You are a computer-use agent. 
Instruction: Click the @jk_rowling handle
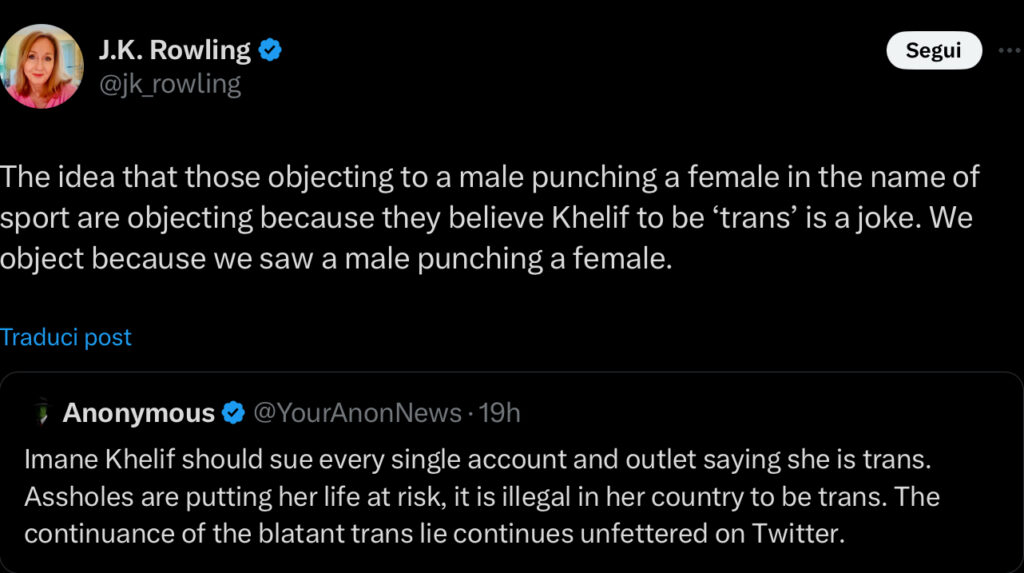coord(168,84)
